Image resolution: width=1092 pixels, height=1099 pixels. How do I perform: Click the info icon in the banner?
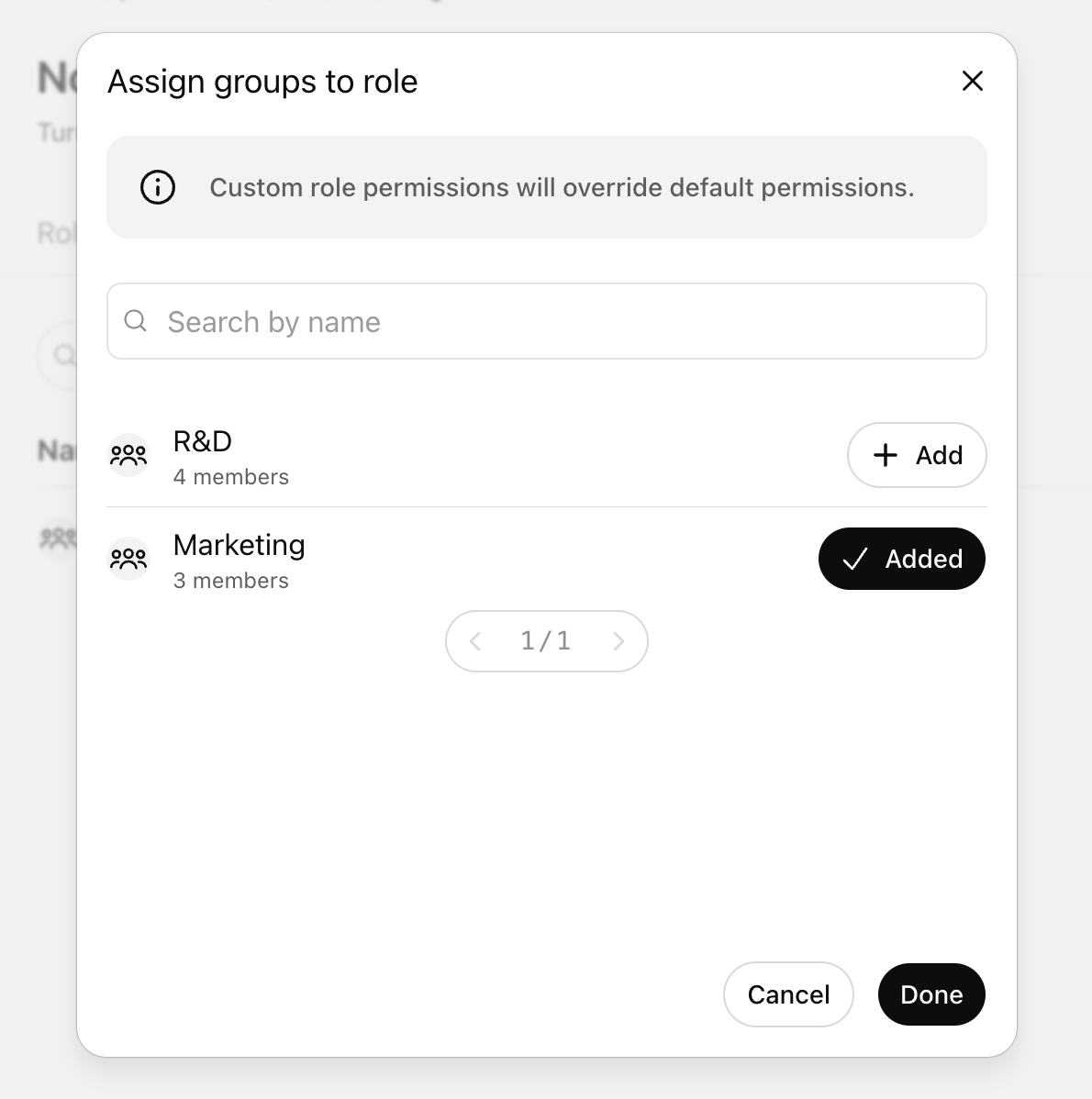click(x=157, y=187)
